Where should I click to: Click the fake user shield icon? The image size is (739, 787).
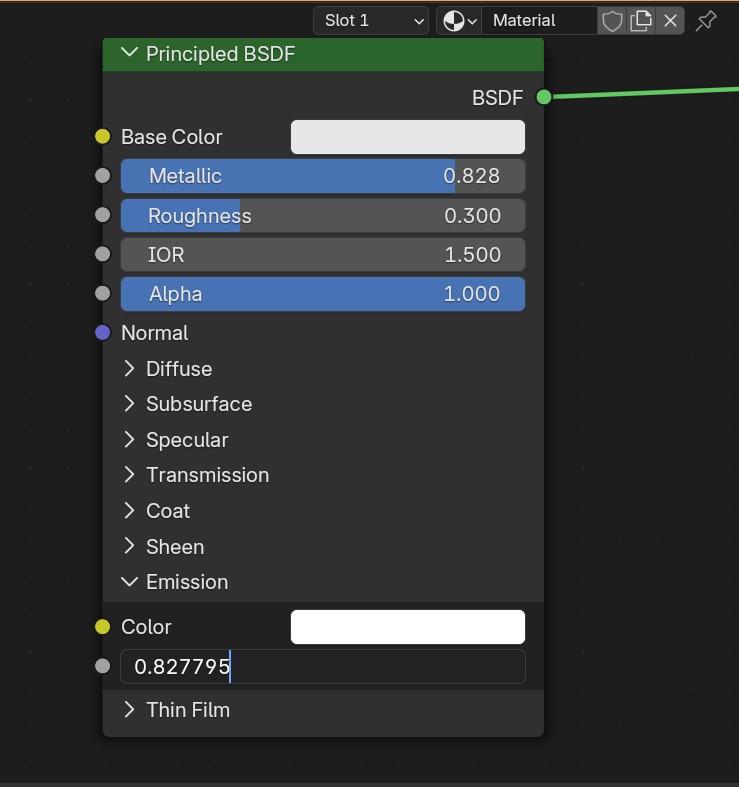click(612, 20)
